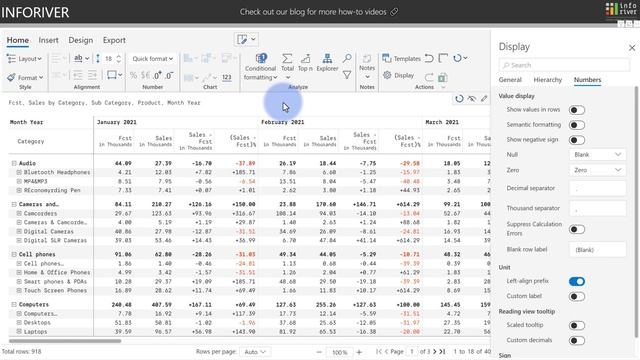
Task: Open the Hierarchy tab in Display
Action: 548,80
